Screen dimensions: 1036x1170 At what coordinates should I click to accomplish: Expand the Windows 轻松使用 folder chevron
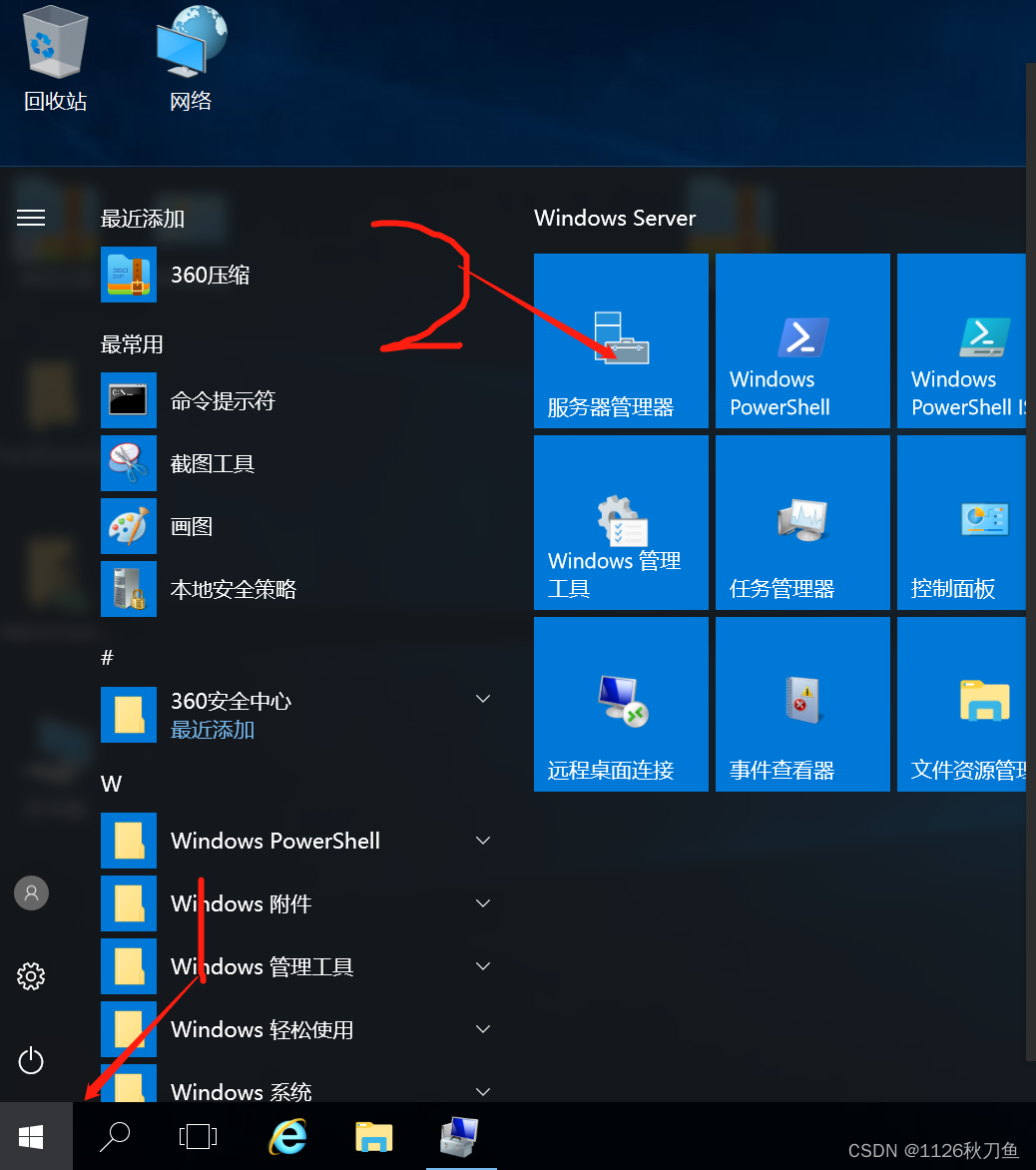tap(483, 1029)
